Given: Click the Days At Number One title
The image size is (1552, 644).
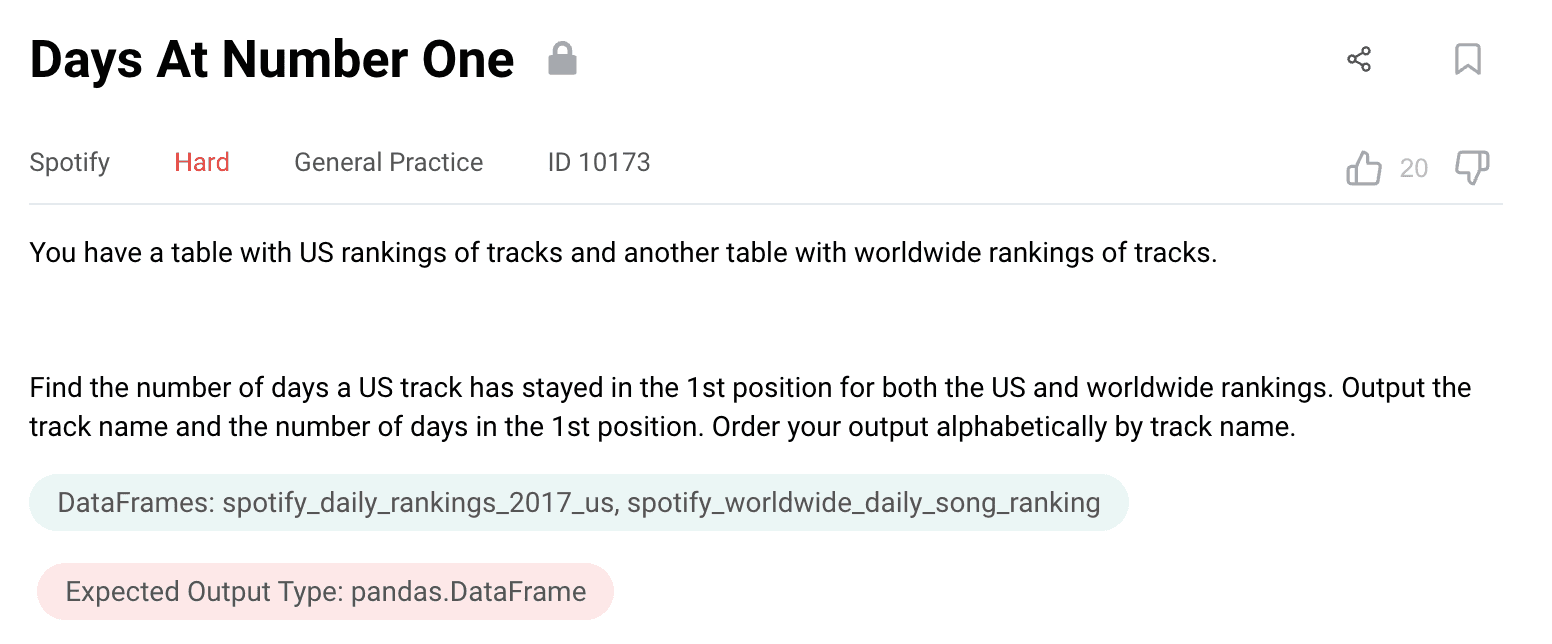Looking at the screenshot, I should (271, 60).
